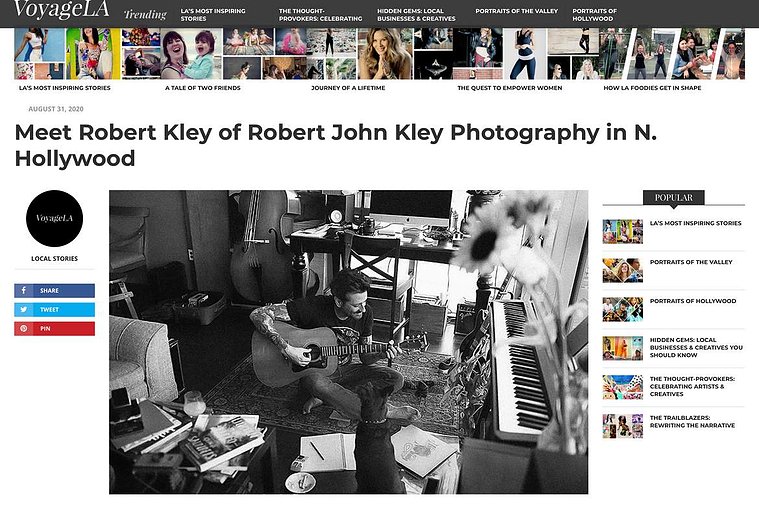Open Portraits of the Valley sidebar thumbnail
The width and height of the screenshot is (759, 505).
622,270
